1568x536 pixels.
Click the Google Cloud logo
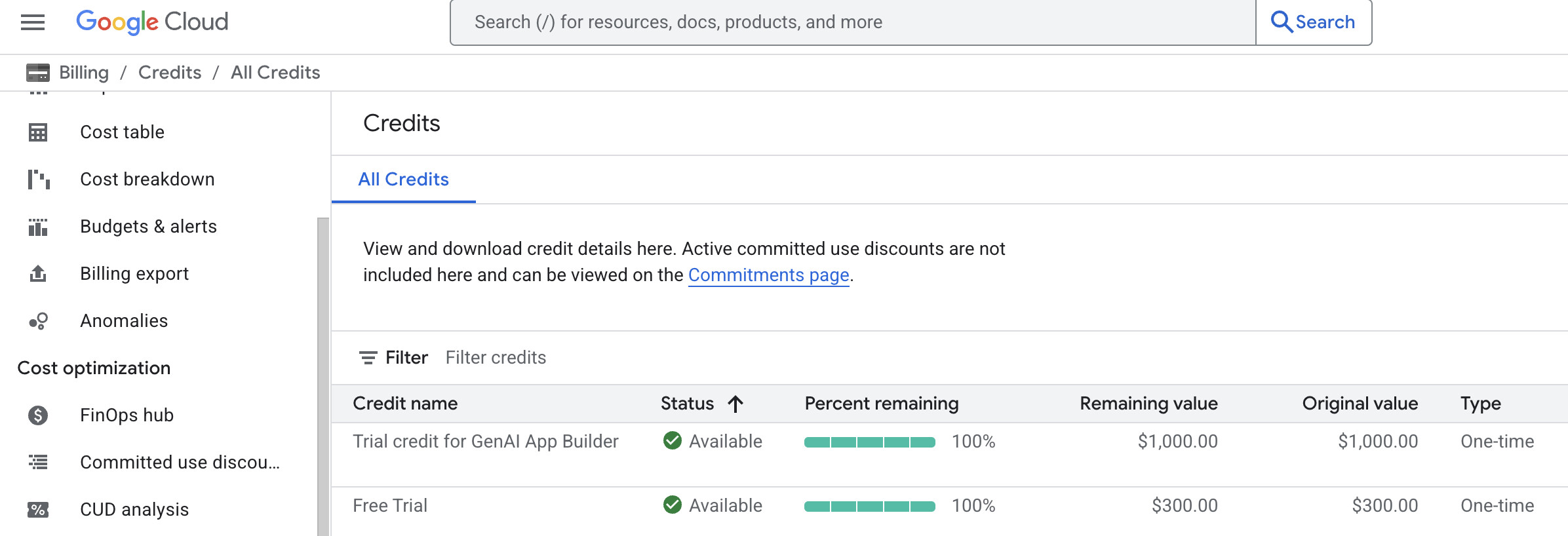(152, 22)
